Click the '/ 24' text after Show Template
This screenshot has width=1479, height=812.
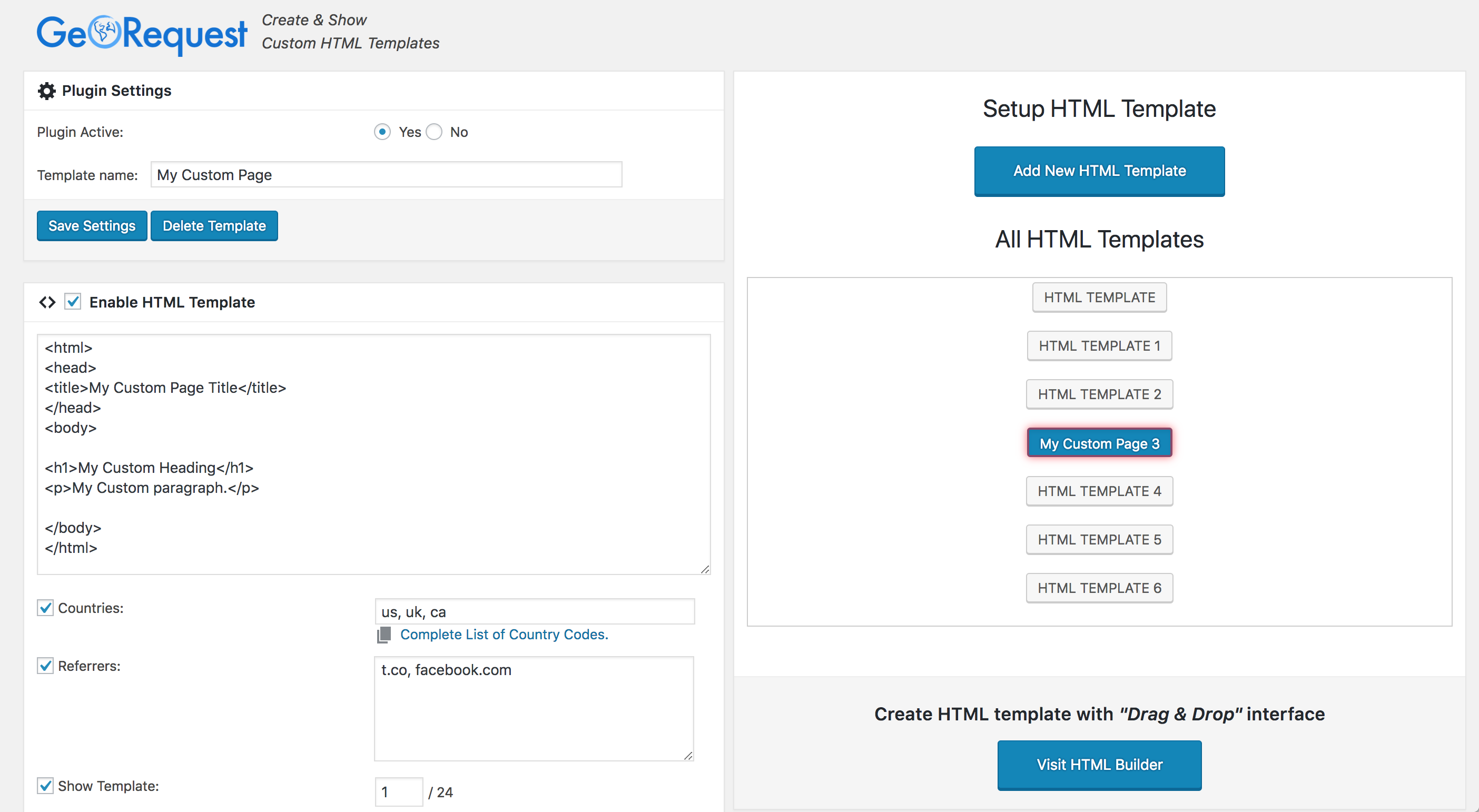[x=440, y=792]
